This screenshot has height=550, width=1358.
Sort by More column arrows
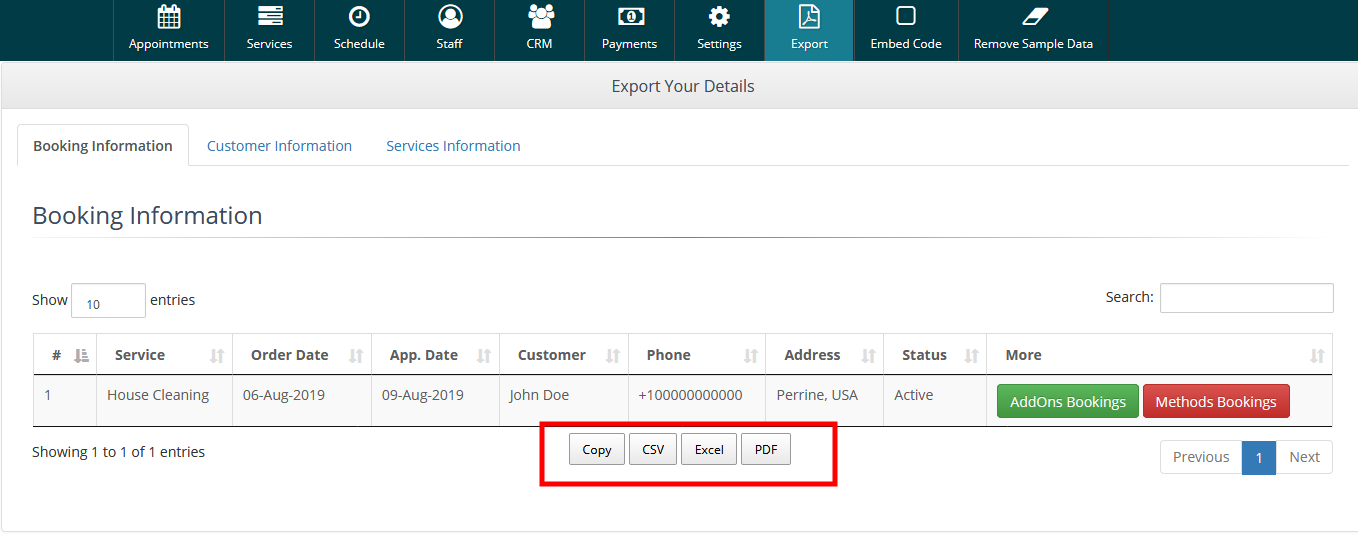tap(1317, 356)
